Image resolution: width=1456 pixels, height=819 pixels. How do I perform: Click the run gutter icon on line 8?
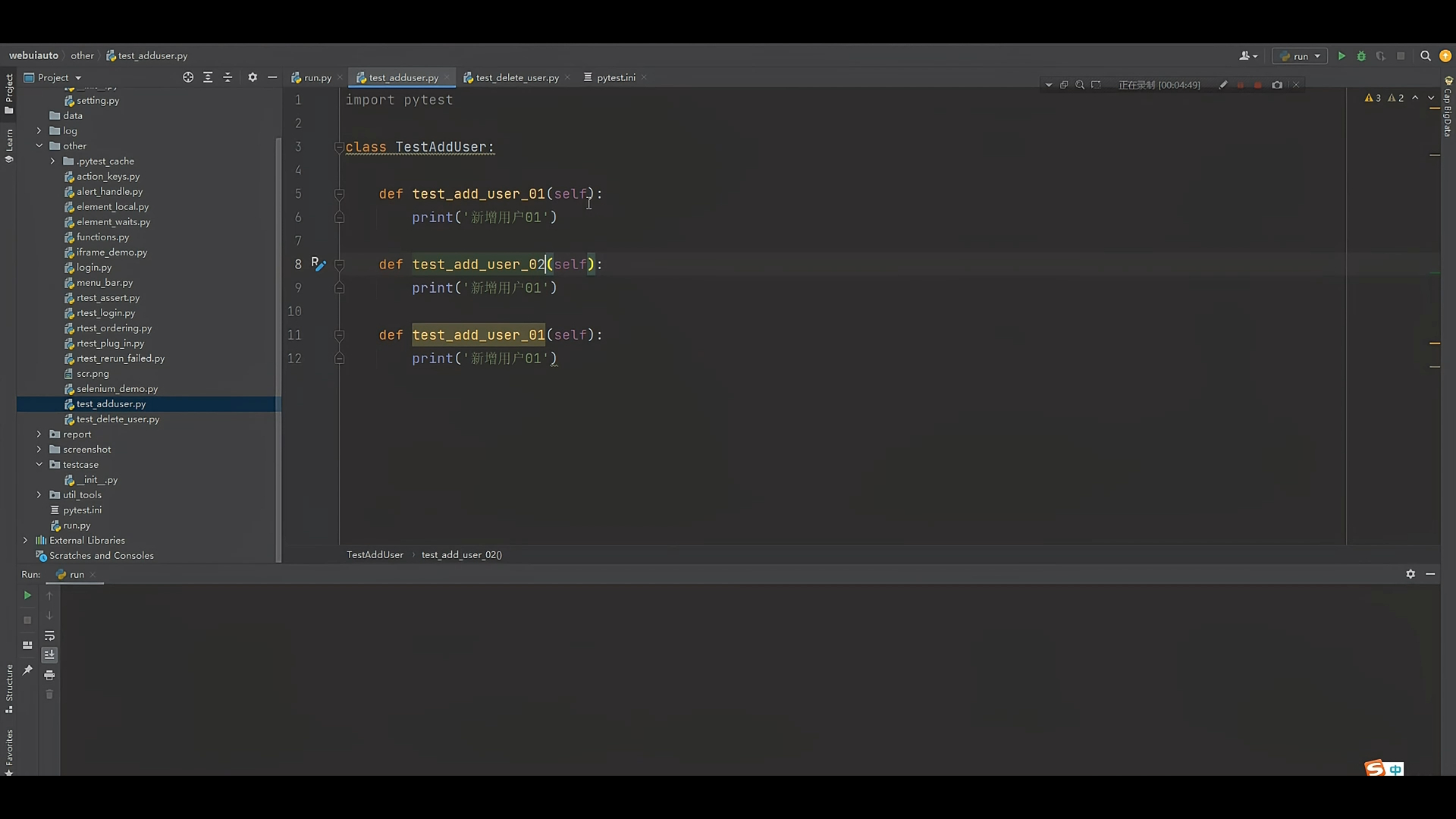[318, 264]
